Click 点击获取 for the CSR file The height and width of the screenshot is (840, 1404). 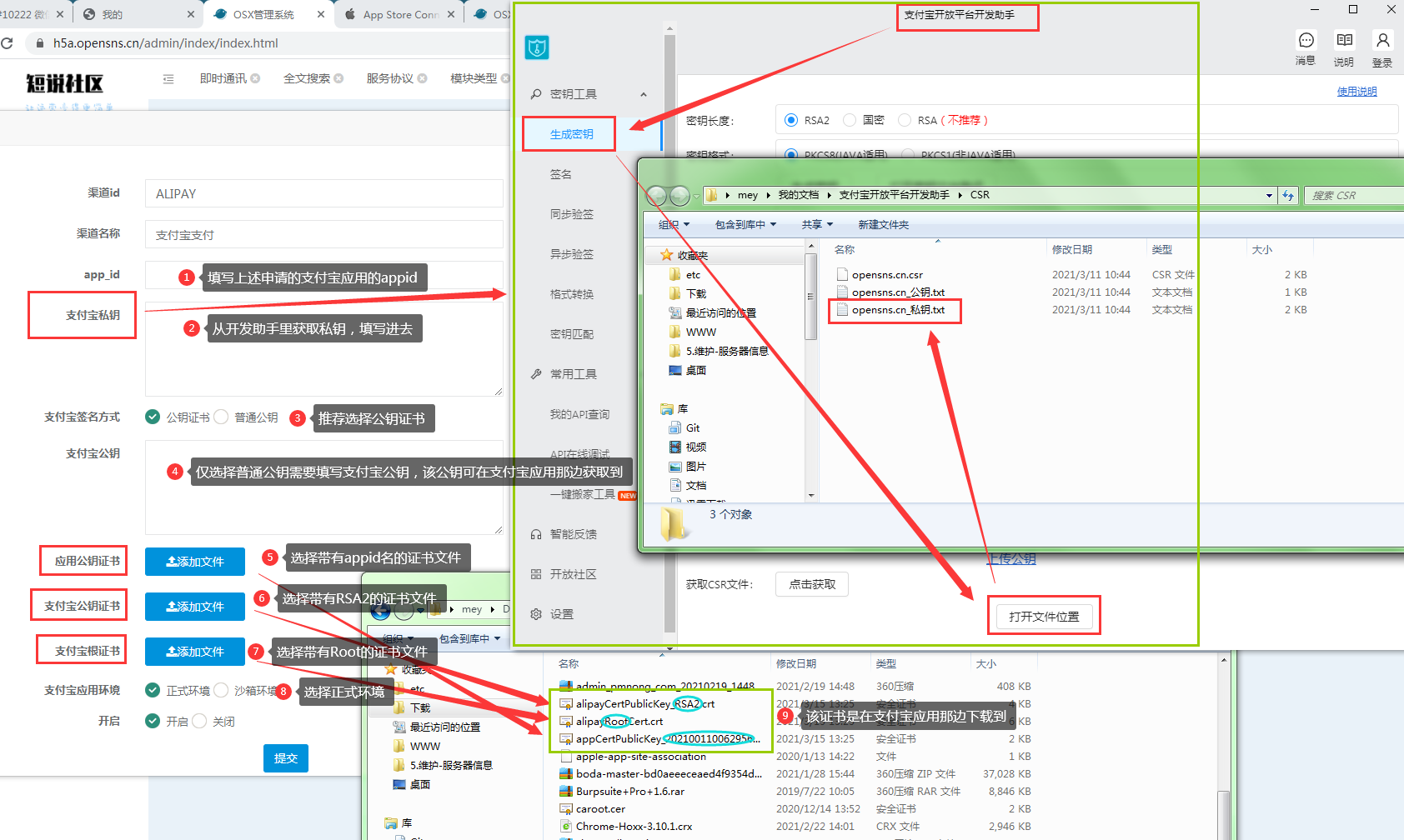tap(812, 584)
